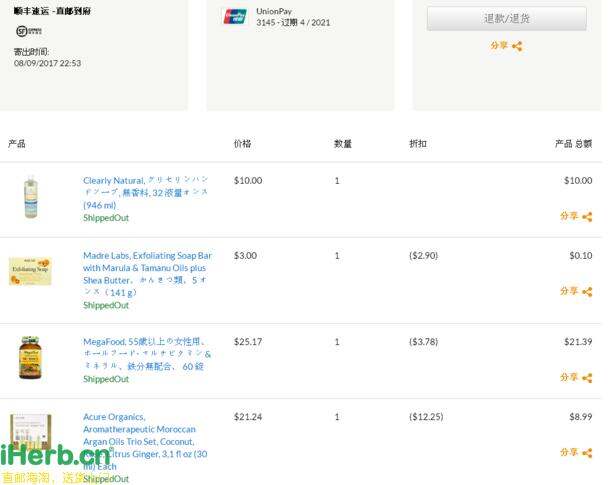Select the ($2.90) discount value

423,256
